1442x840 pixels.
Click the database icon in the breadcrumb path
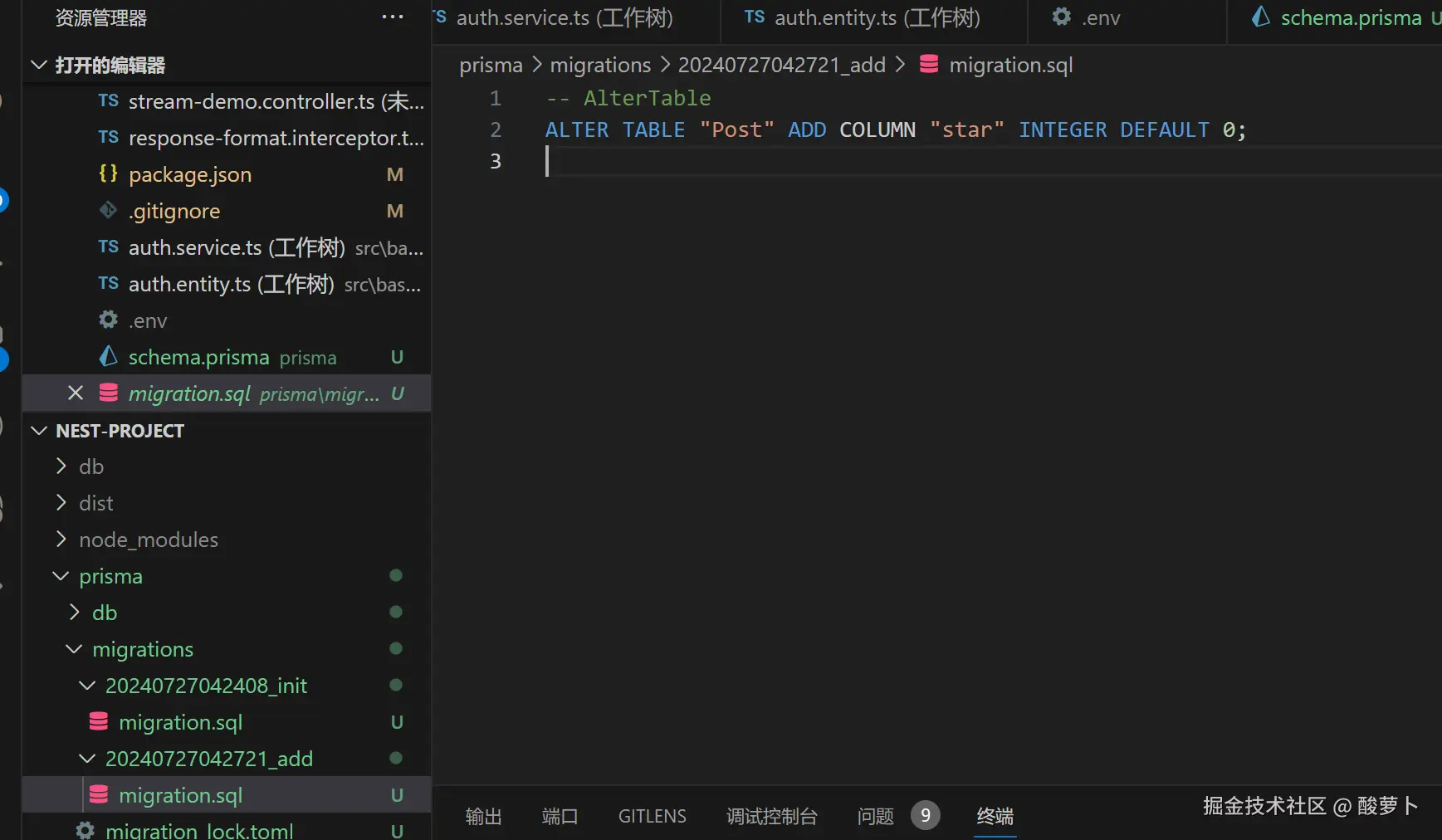click(929, 64)
